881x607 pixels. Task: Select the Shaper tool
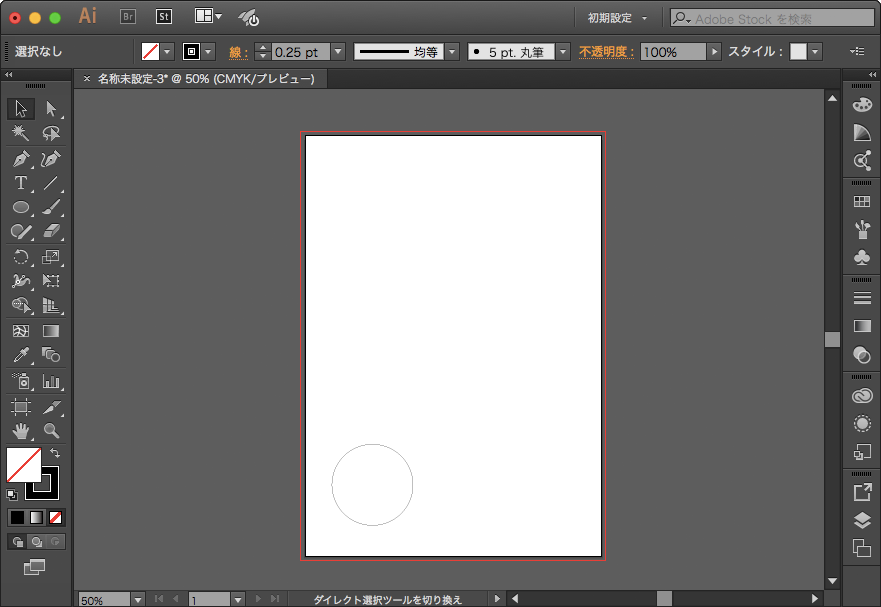pos(21,232)
